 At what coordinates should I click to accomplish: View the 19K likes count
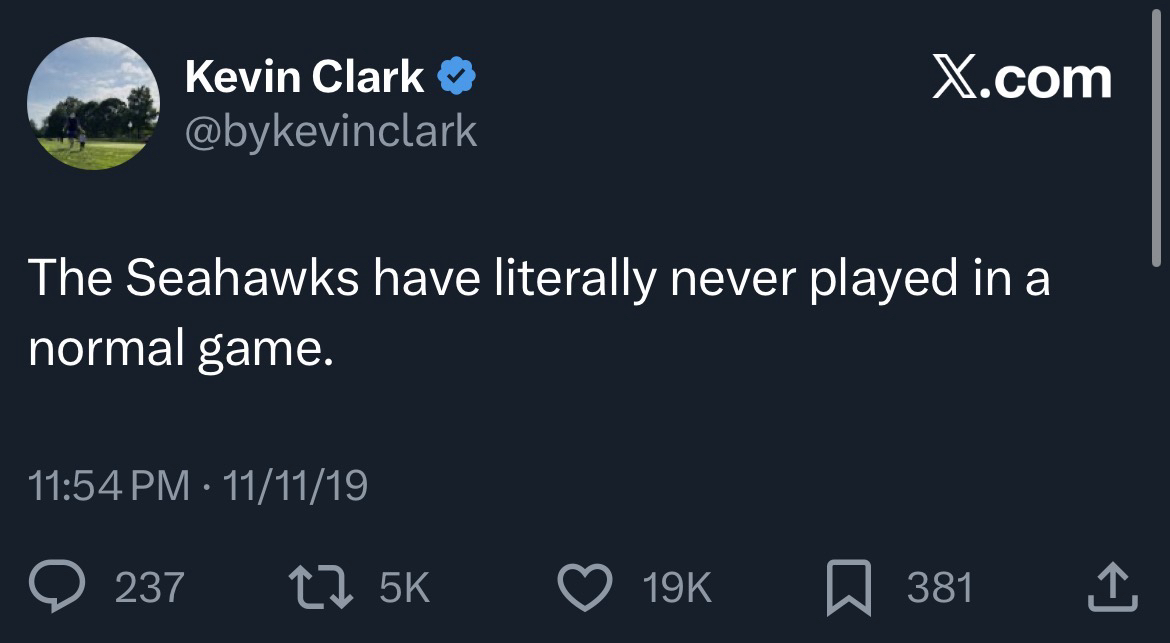tap(677, 587)
